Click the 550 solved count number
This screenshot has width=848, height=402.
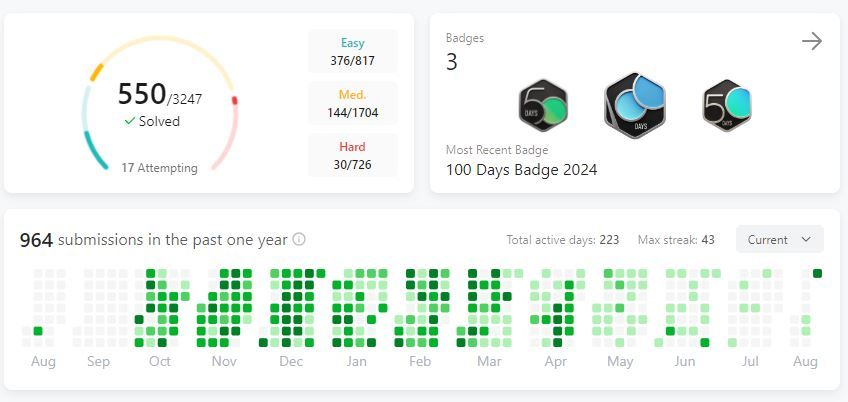click(x=142, y=94)
